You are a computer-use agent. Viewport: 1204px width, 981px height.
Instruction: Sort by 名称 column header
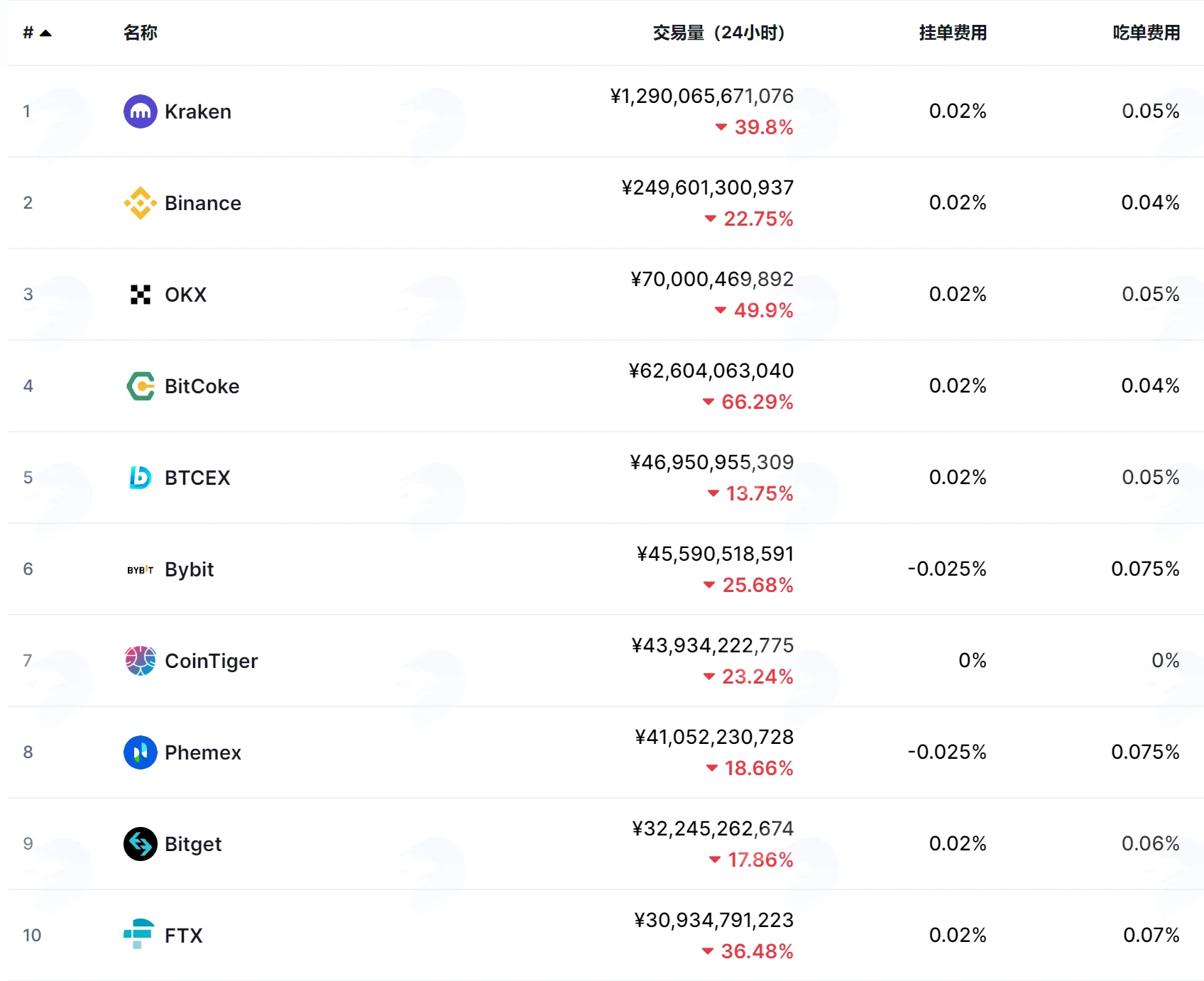(x=141, y=33)
